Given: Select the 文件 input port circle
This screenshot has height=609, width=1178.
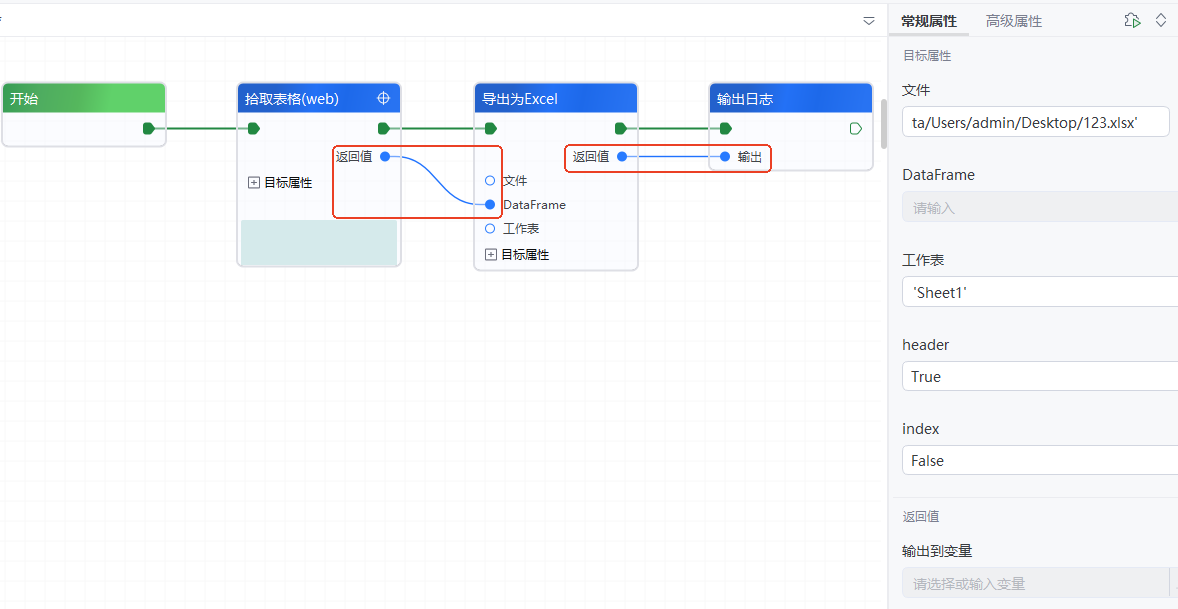Looking at the screenshot, I should tap(490, 181).
